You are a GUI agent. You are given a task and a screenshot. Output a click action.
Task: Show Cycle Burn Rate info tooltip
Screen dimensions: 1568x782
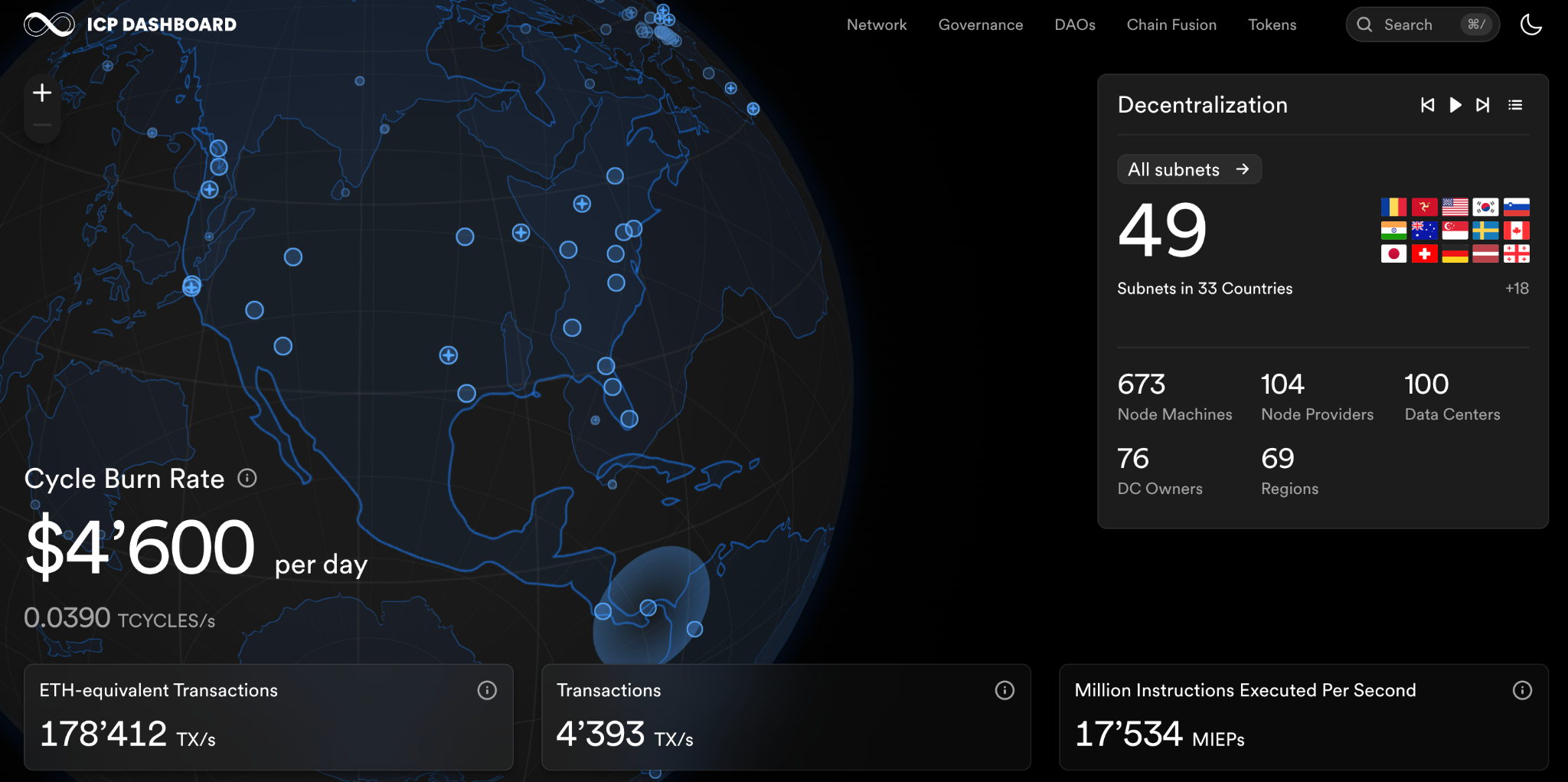pyautogui.click(x=247, y=478)
